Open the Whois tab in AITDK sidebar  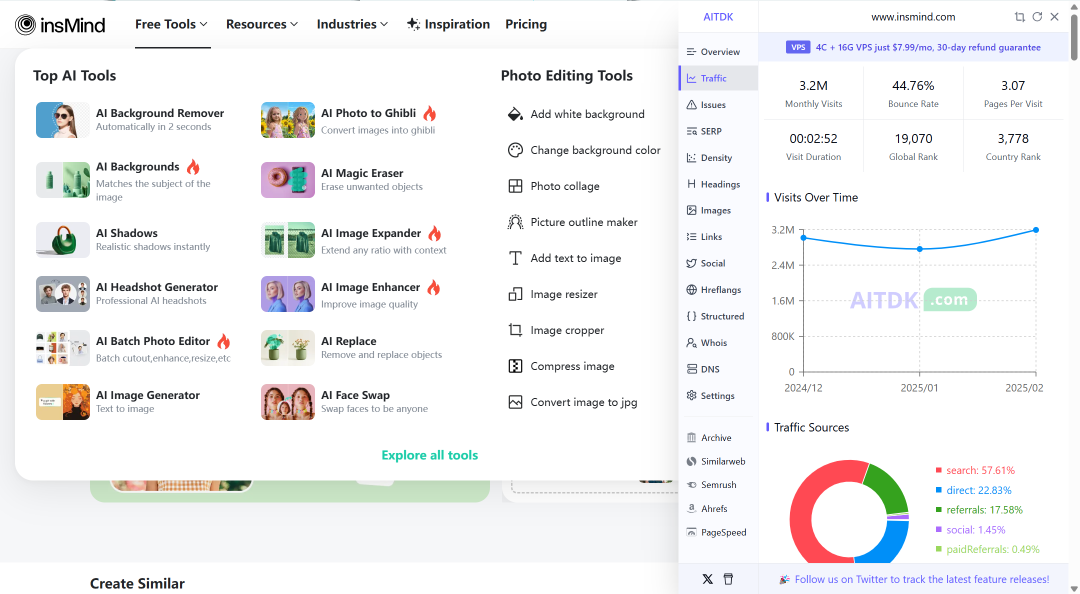click(718, 342)
